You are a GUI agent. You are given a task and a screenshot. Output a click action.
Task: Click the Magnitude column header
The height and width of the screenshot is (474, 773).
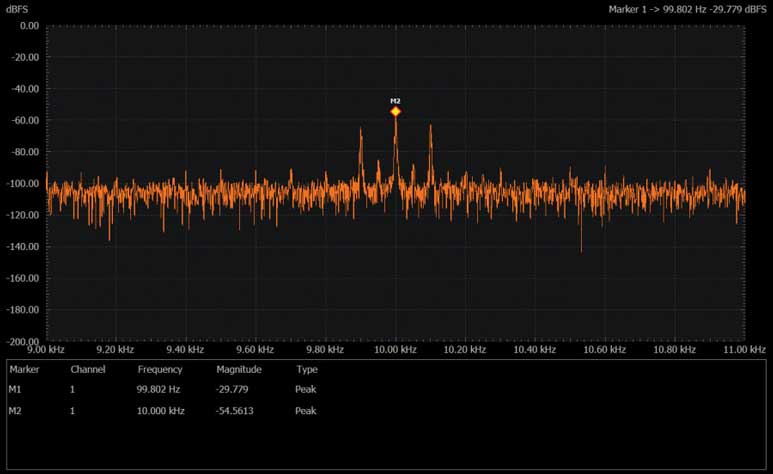click(x=239, y=369)
